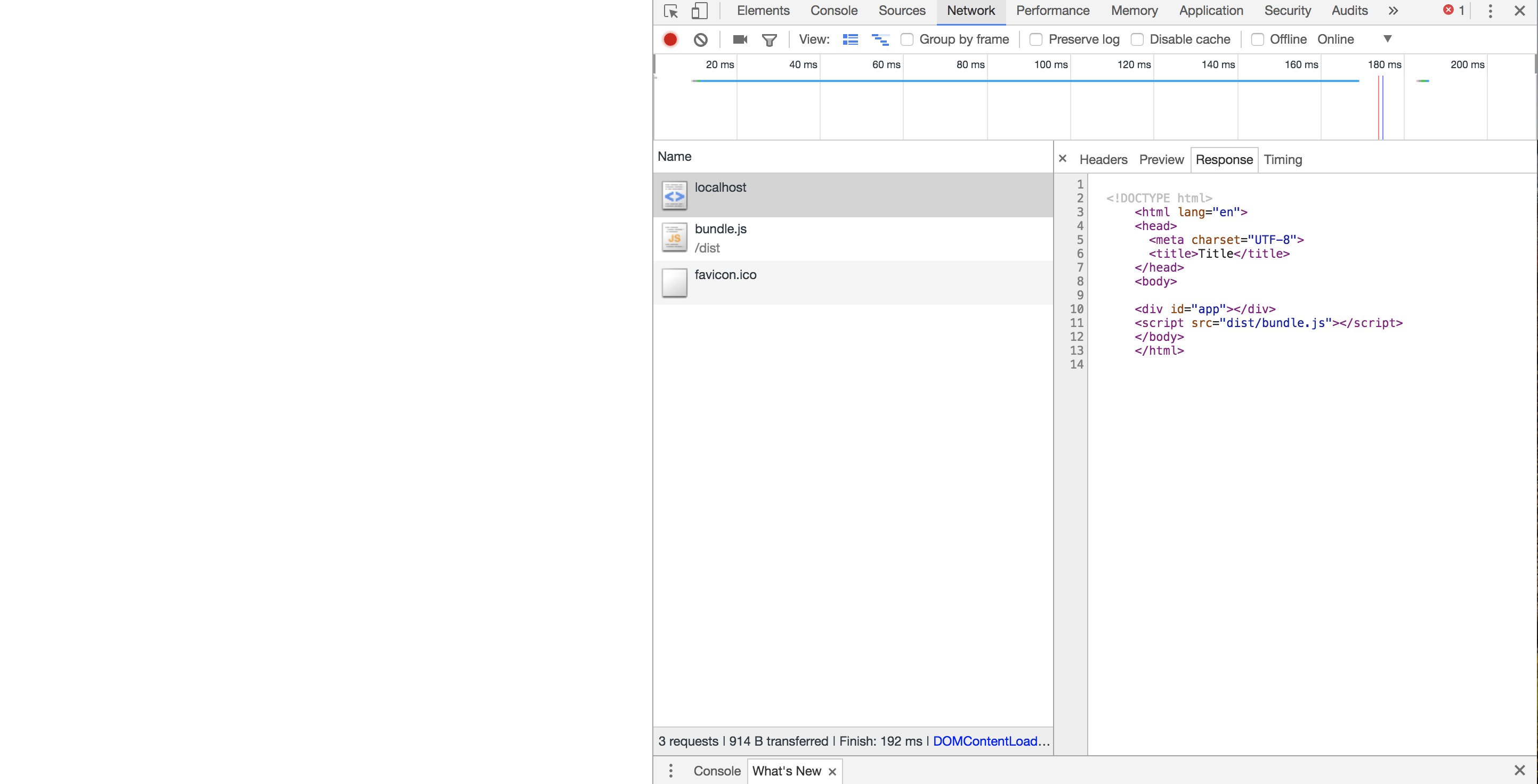The image size is (1538, 784).
Task: Toggle the waterfall overview view icon
Action: 880,39
